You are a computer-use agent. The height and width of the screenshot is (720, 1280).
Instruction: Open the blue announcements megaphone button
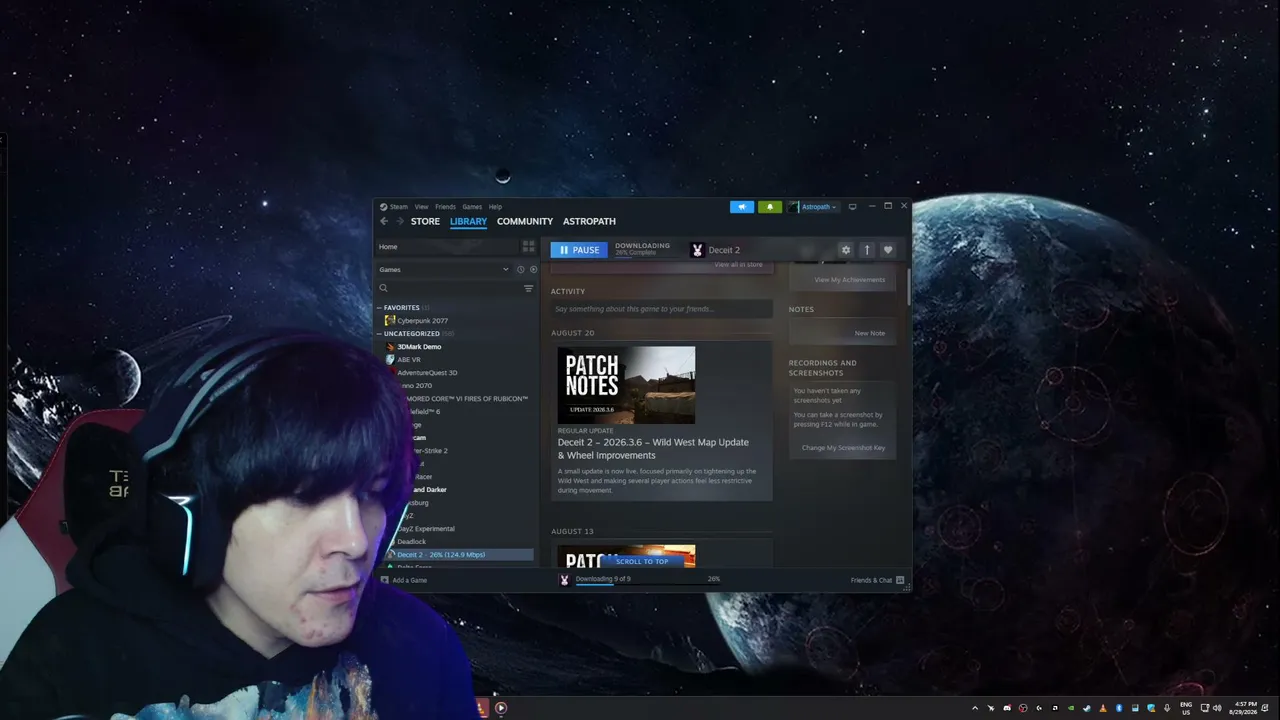click(x=742, y=207)
